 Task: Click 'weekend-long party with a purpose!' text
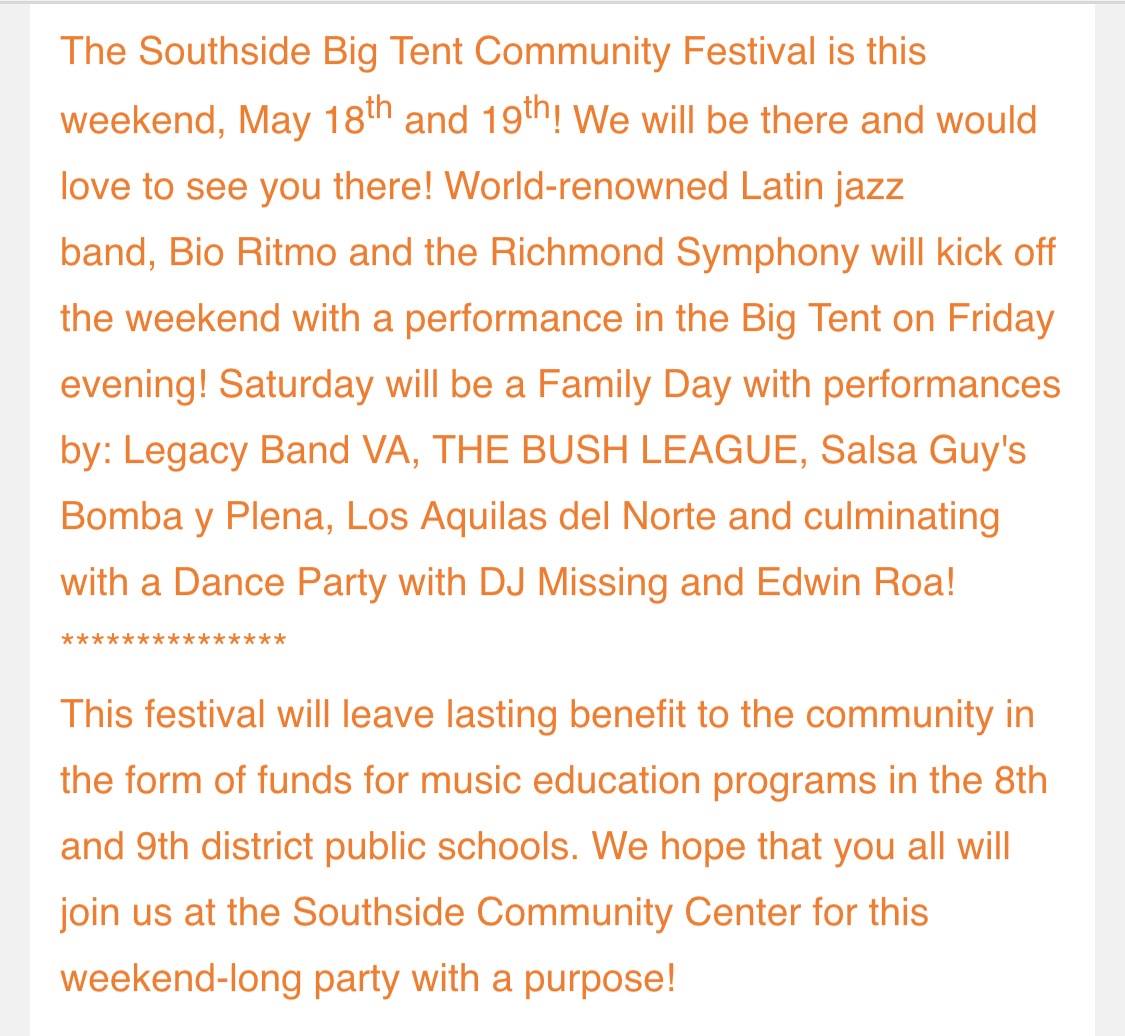pyautogui.click(x=367, y=979)
